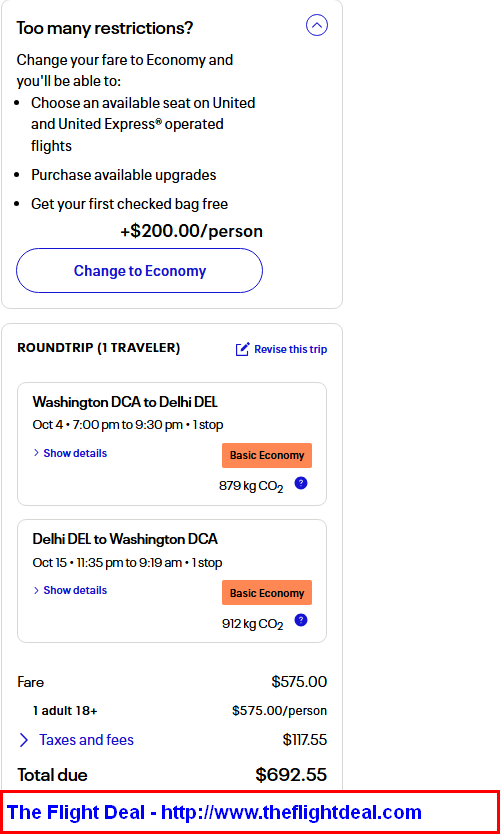Click the chevron beside Taxes and fees
Image resolution: width=500 pixels, height=834 pixels.
[24, 740]
